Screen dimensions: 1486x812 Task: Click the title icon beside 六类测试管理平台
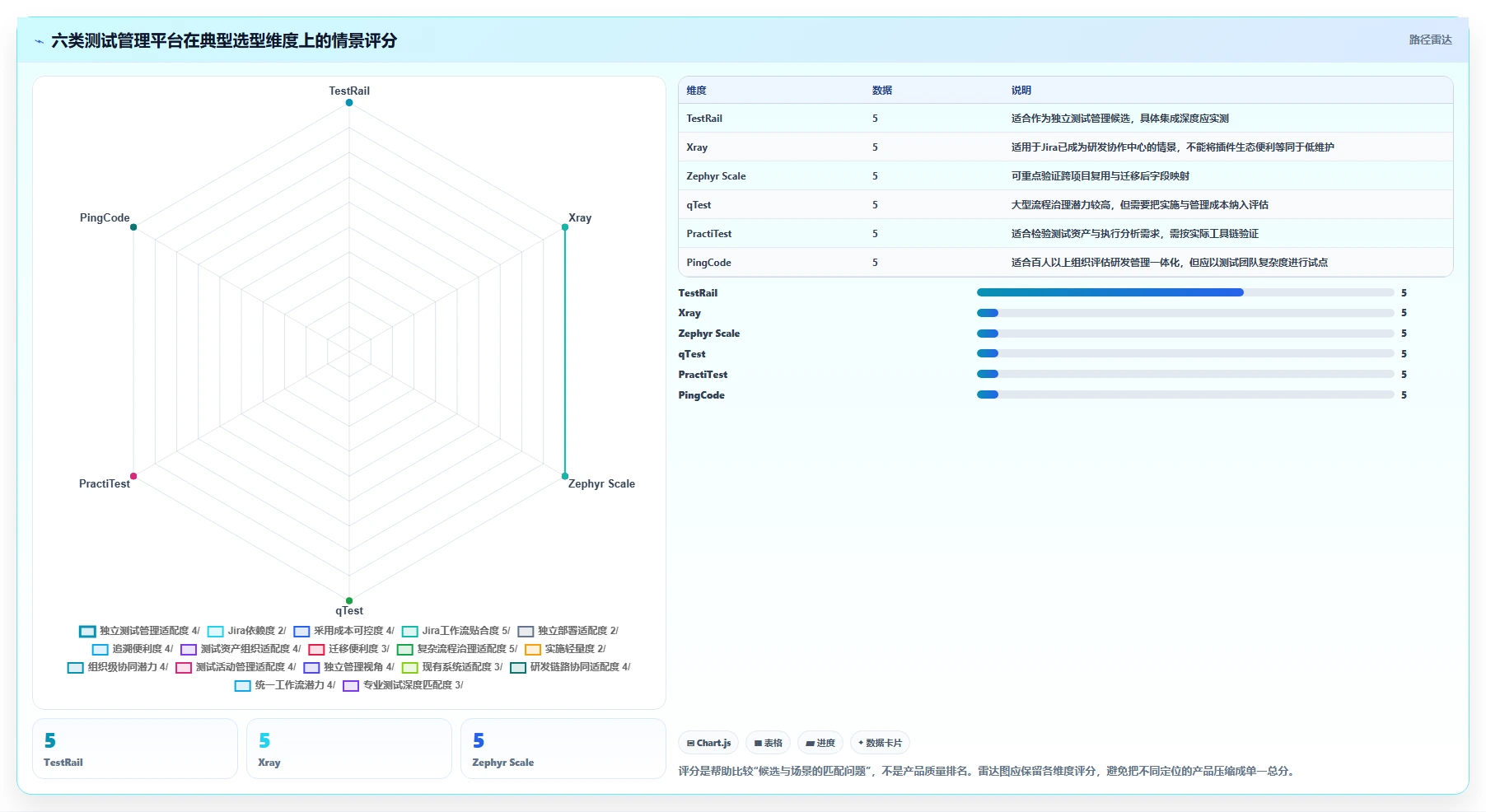tap(40, 41)
